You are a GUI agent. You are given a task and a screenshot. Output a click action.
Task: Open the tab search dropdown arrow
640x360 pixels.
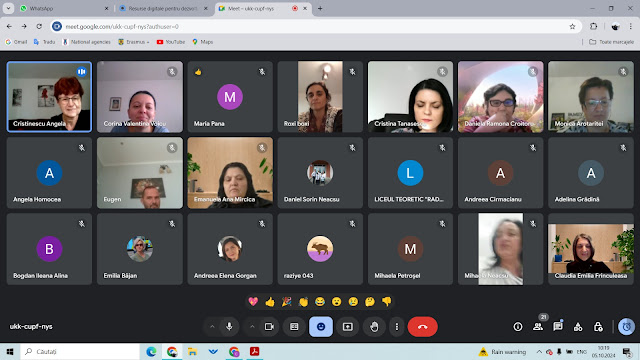8,8
